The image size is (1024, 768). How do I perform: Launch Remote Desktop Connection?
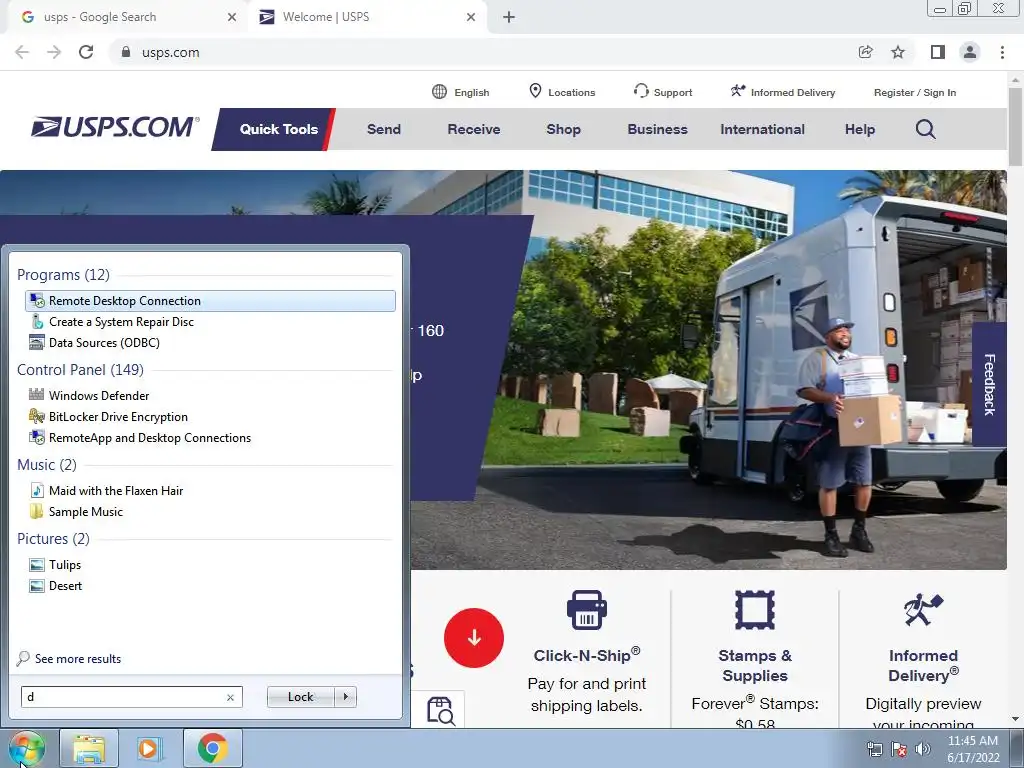(210, 300)
